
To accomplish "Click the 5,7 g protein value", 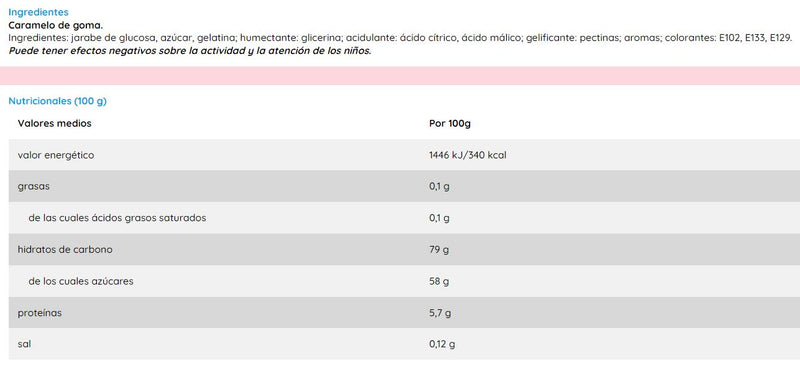I will pos(440,313).
